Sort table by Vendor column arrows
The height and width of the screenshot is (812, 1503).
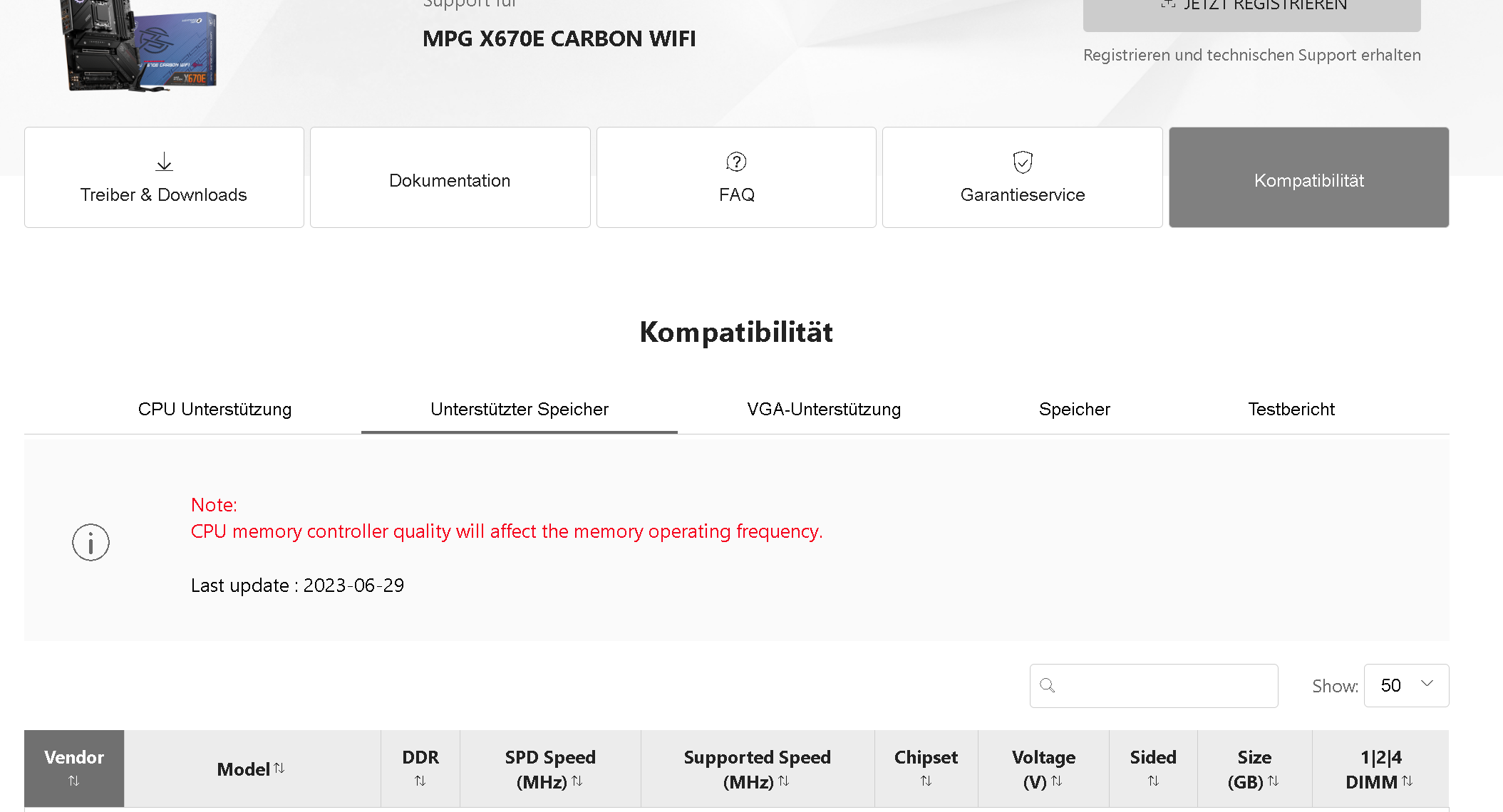coord(73,781)
